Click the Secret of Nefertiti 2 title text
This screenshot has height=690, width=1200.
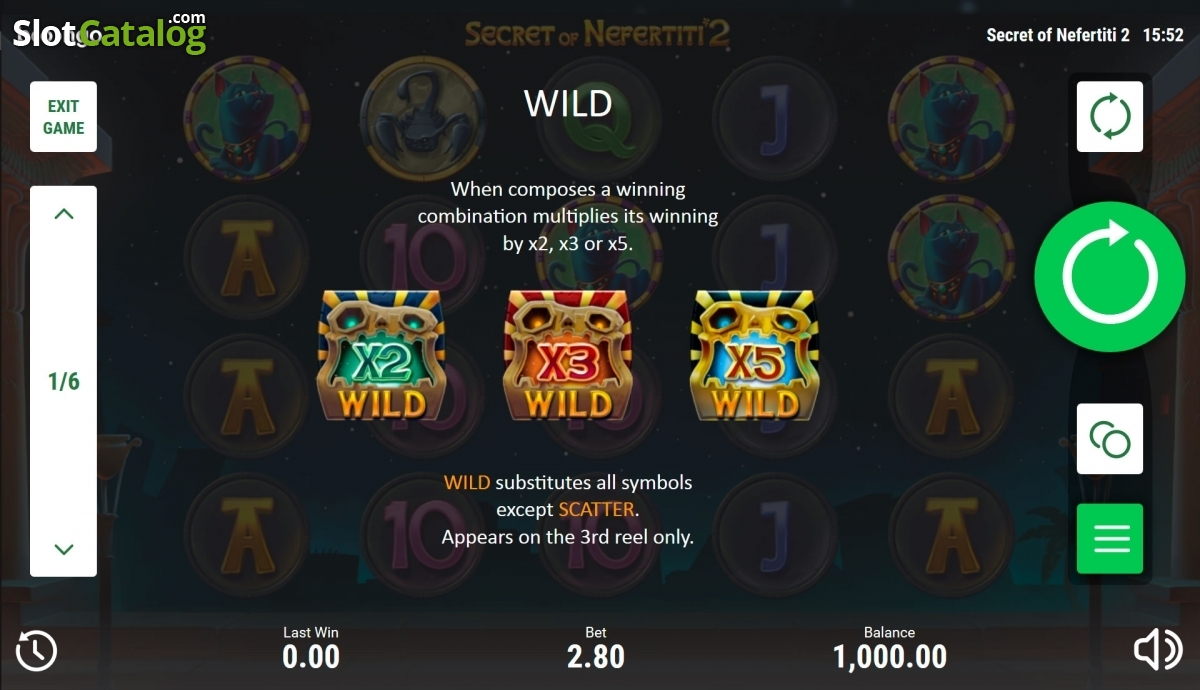pyautogui.click(x=1058, y=35)
